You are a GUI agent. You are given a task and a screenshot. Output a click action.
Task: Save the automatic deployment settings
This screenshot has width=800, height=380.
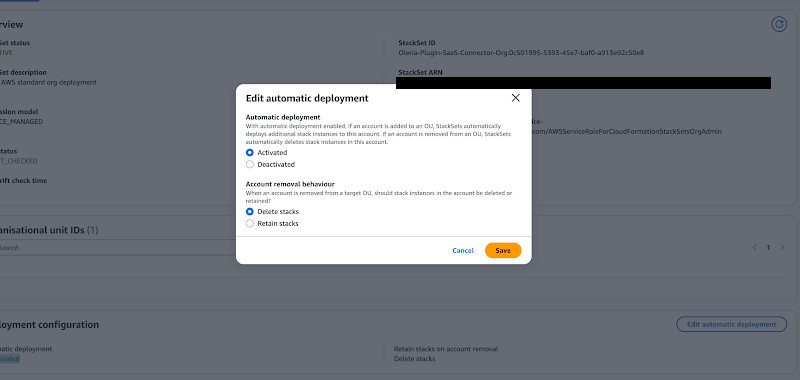[503, 250]
